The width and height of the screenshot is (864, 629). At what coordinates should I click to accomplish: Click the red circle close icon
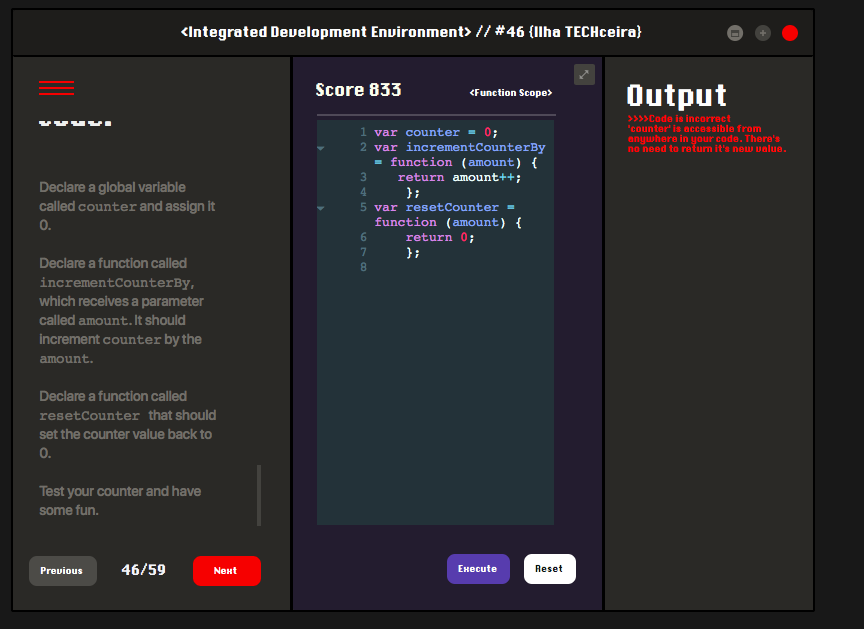pos(790,33)
